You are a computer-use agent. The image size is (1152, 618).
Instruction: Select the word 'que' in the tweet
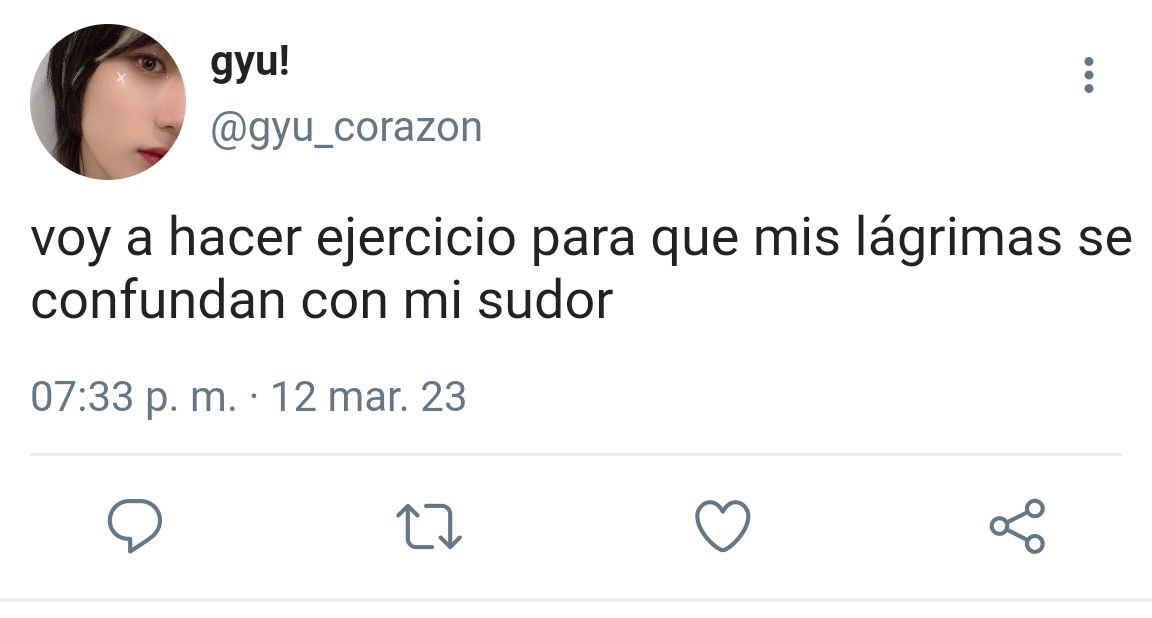point(694,241)
